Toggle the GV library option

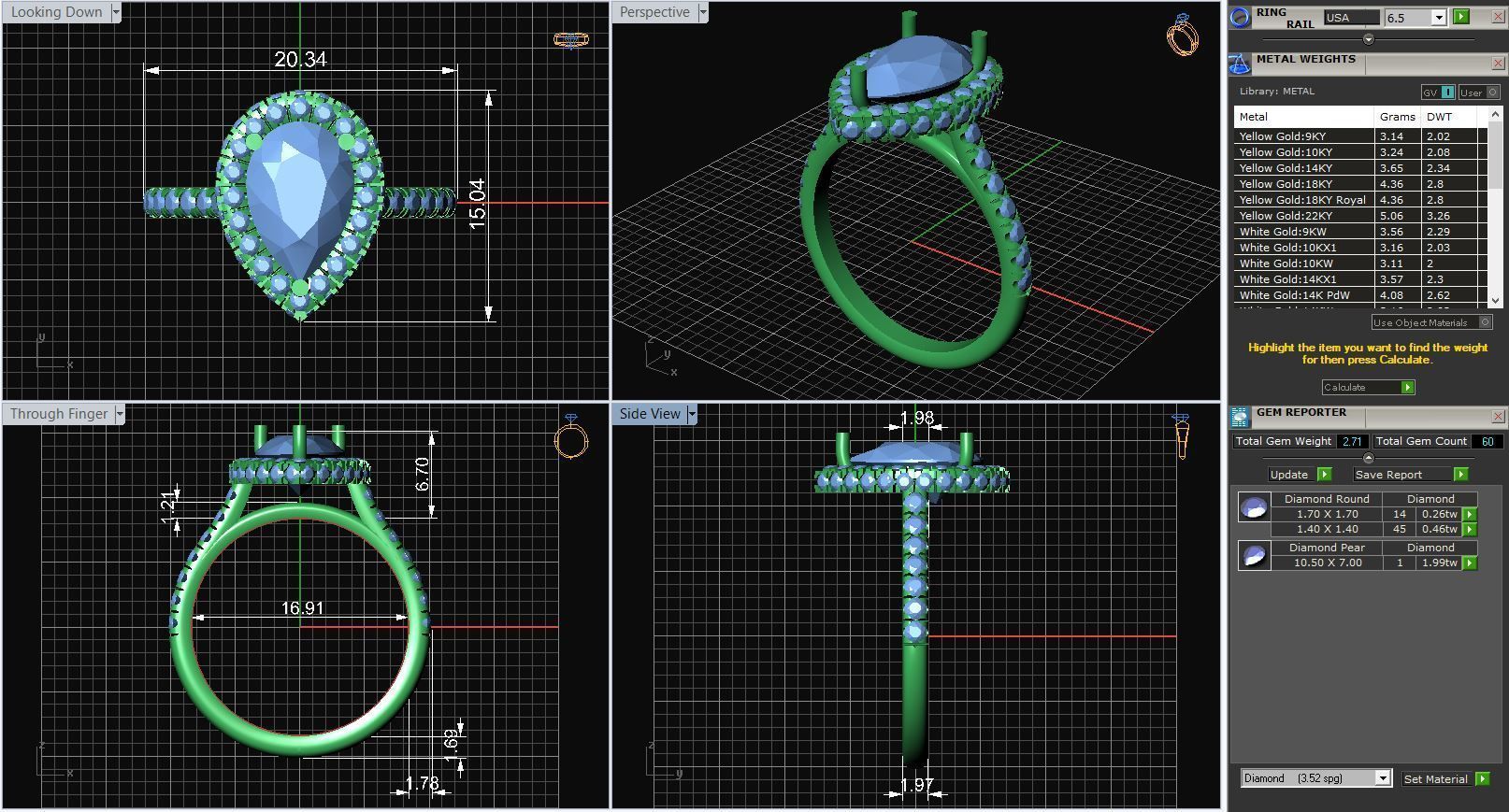[1438, 92]
